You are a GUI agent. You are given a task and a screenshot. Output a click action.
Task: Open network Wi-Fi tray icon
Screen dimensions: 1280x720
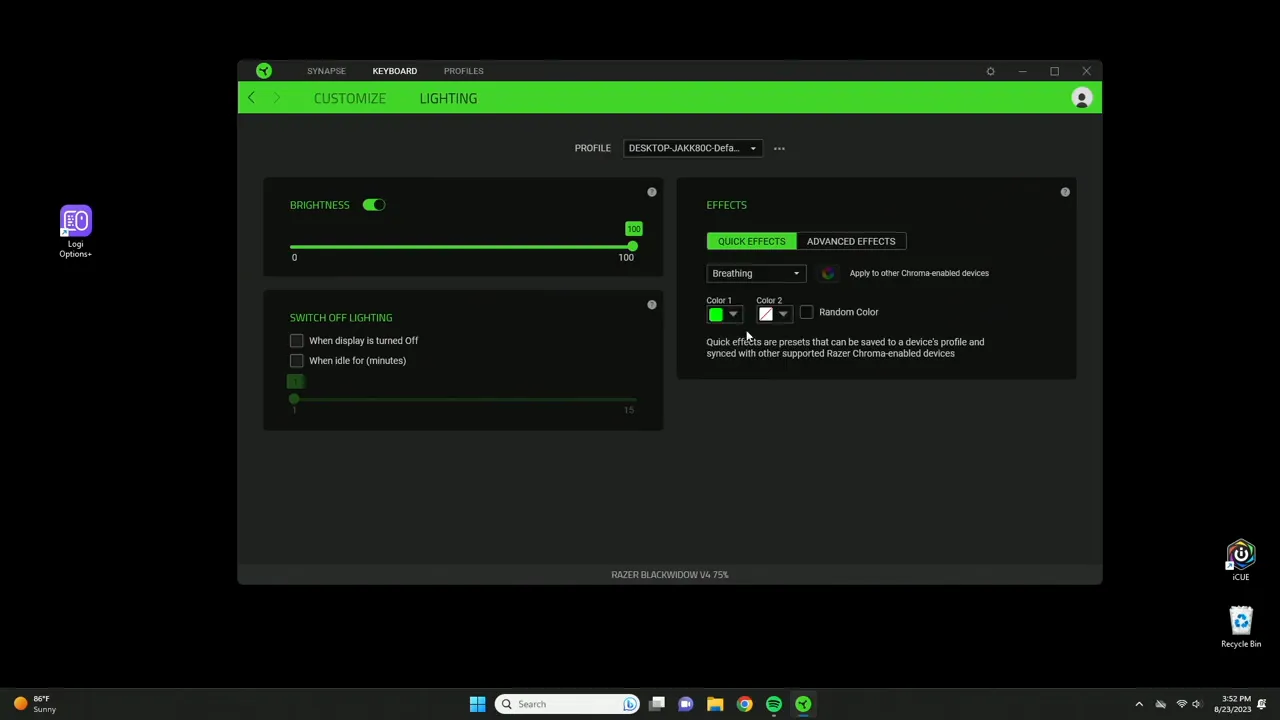click(1181, 704)
